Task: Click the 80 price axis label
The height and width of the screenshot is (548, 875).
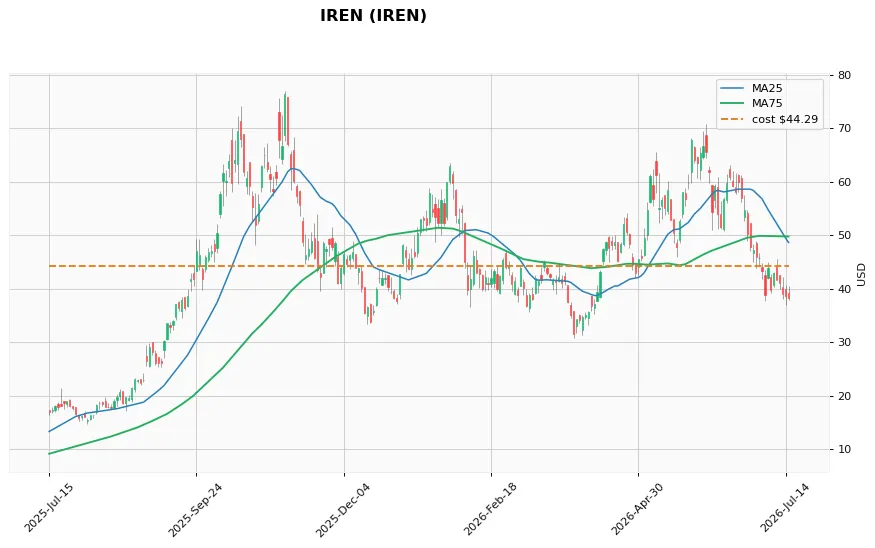Action: point(844,75)
